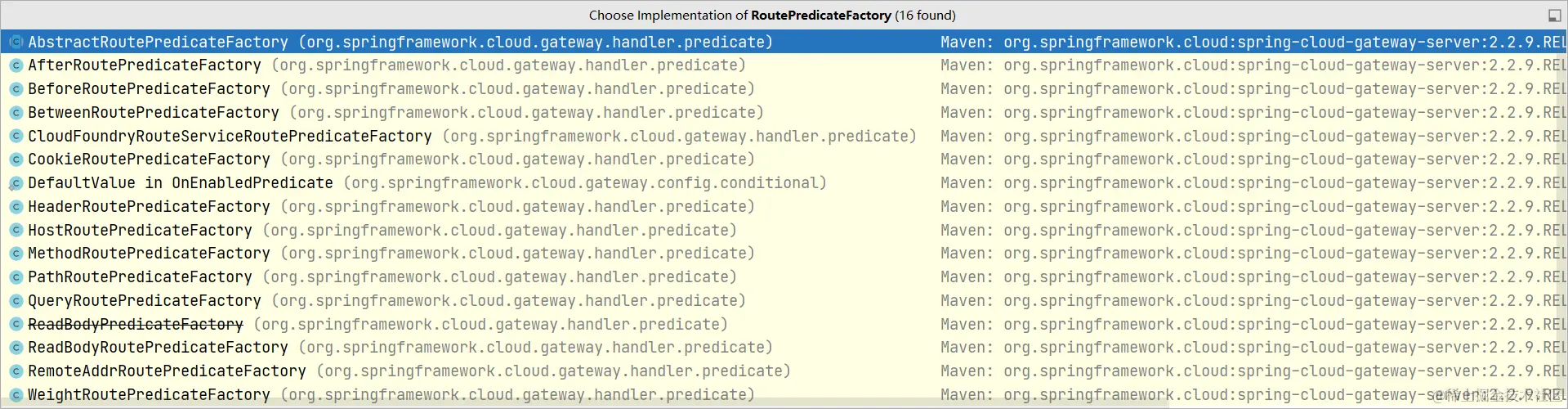Pick BeforeRoutePredicateFactory implementation
The height and width of the screenshot is (409, 1568).
click(784, 89)
